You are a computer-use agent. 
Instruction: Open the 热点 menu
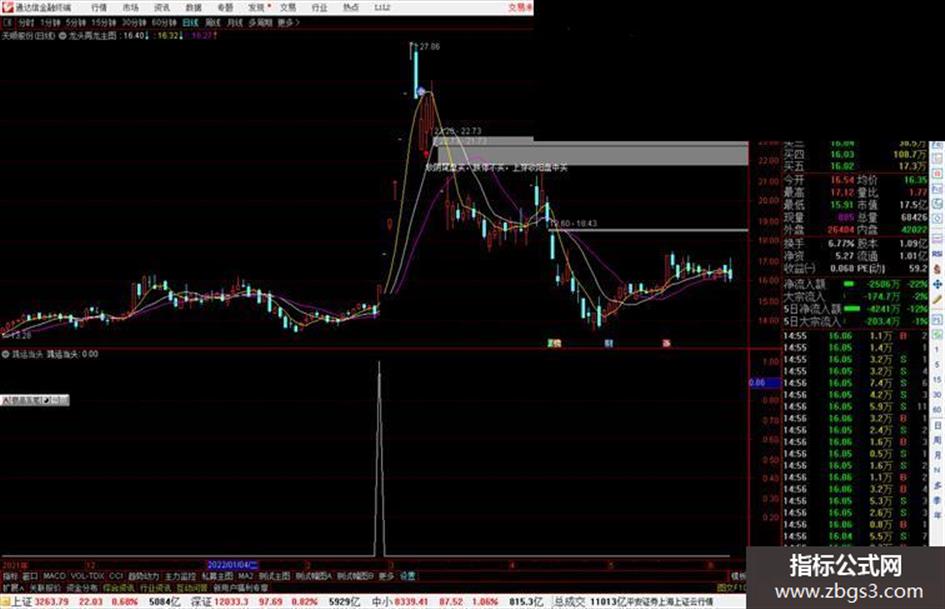(x=351, y=7)
